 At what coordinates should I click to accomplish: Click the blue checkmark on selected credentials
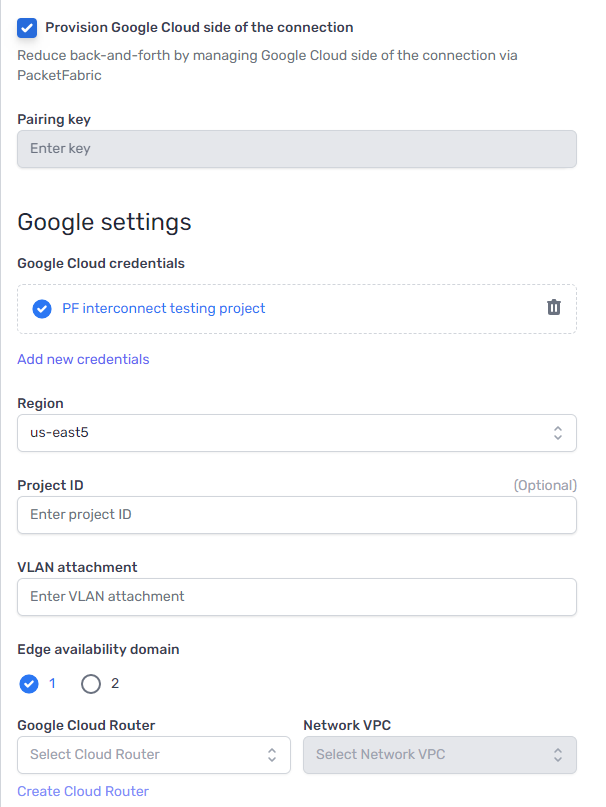(42, 308)
